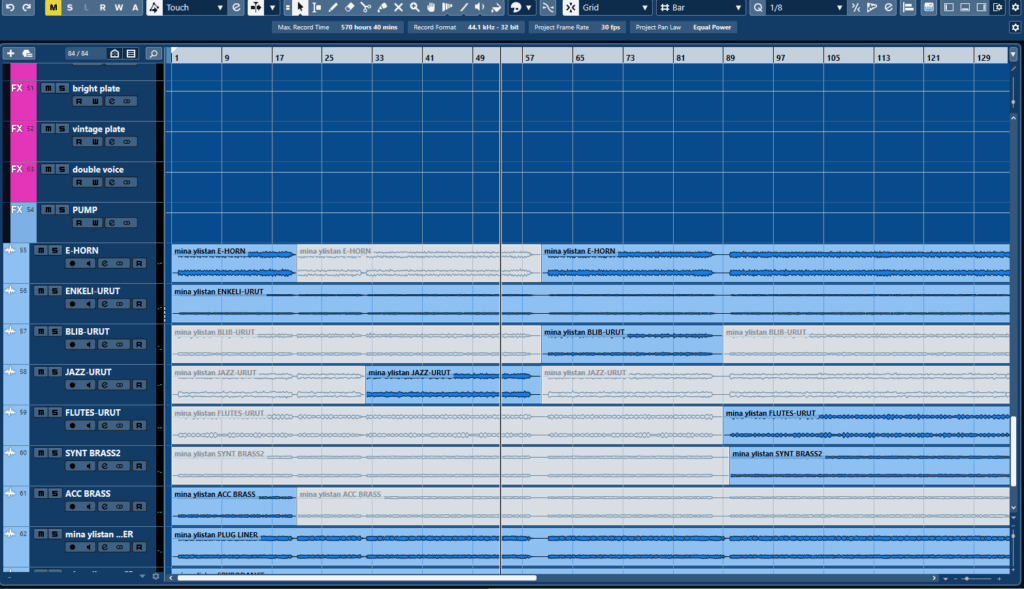This screenshot has height=589, width=1024.
Task: Open track search magnifier in track list
Action: click(x=153, y=53)
